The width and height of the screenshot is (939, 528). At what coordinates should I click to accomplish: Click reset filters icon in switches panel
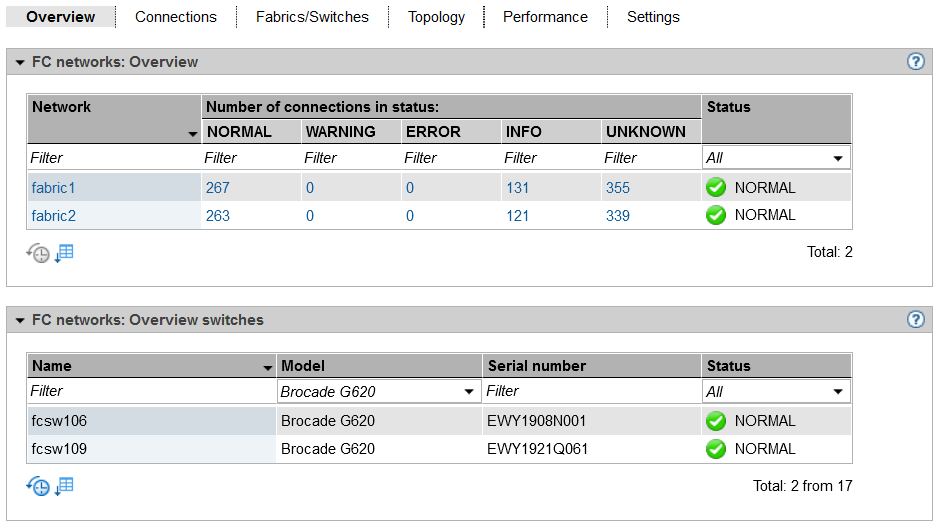click(x=37, y=487)
